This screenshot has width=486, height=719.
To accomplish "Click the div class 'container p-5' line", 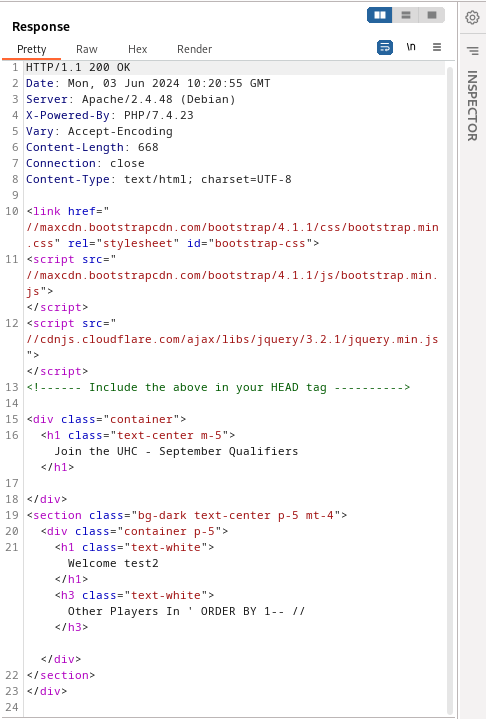I will (134, 531).
